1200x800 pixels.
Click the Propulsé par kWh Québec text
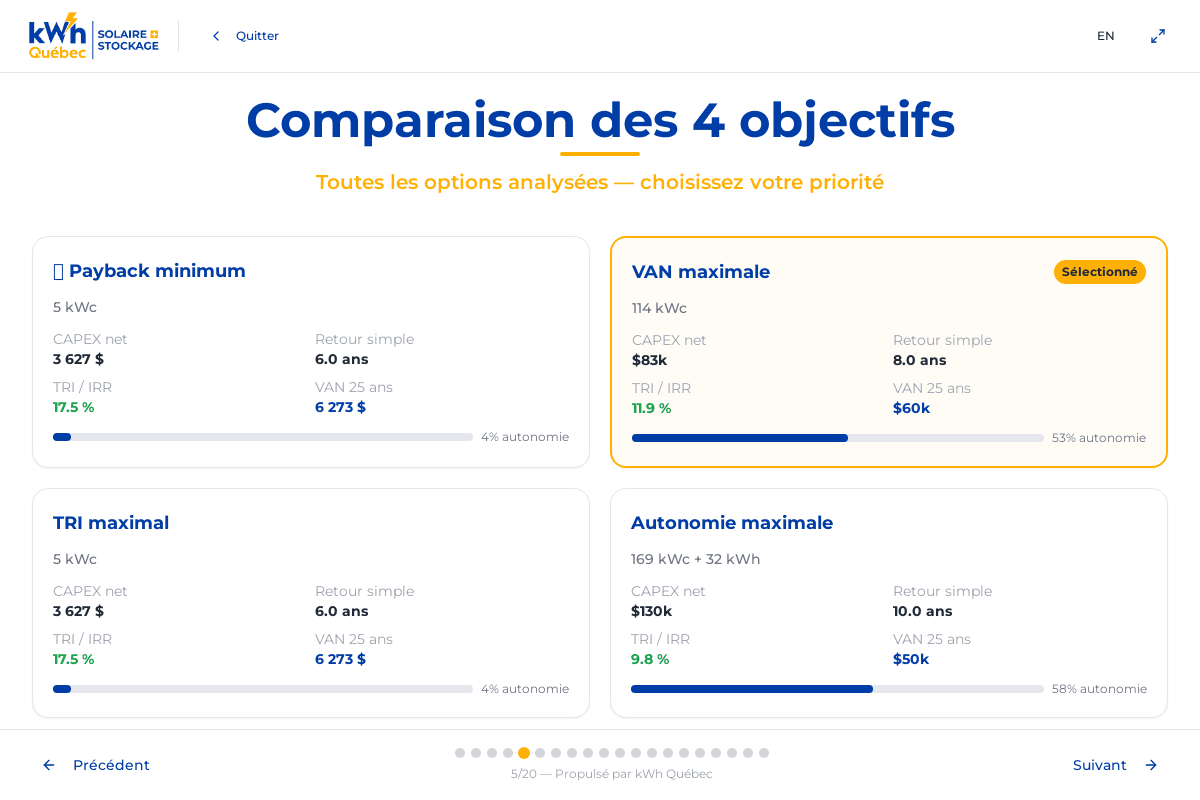click(x=612, y=774)
